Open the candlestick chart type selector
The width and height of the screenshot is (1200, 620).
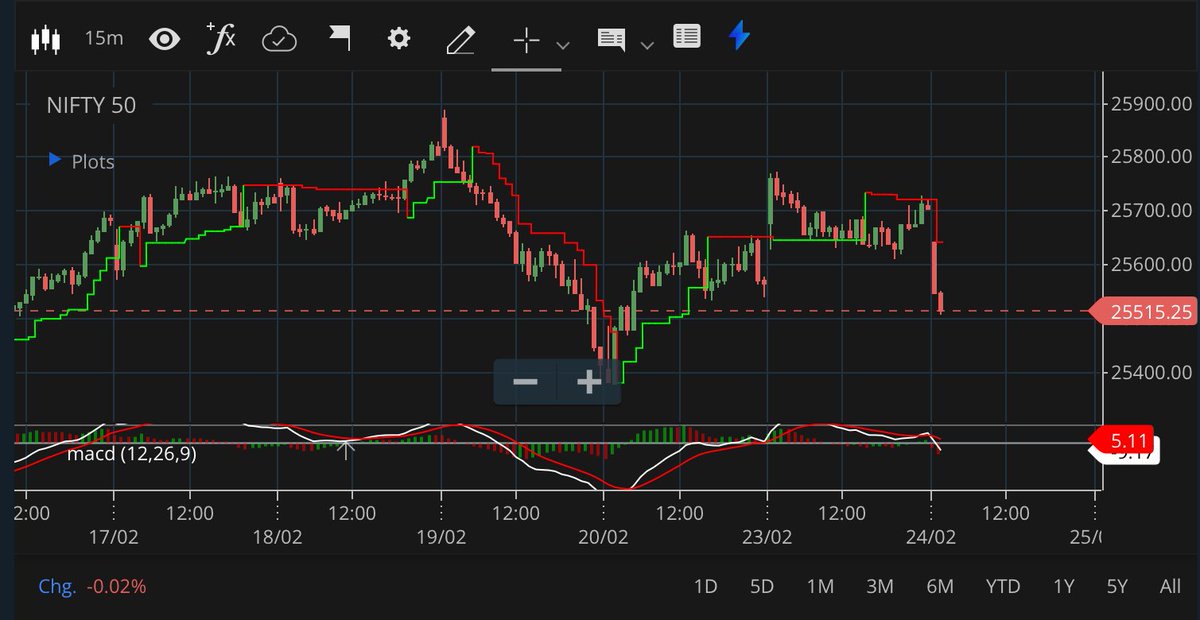46,39
